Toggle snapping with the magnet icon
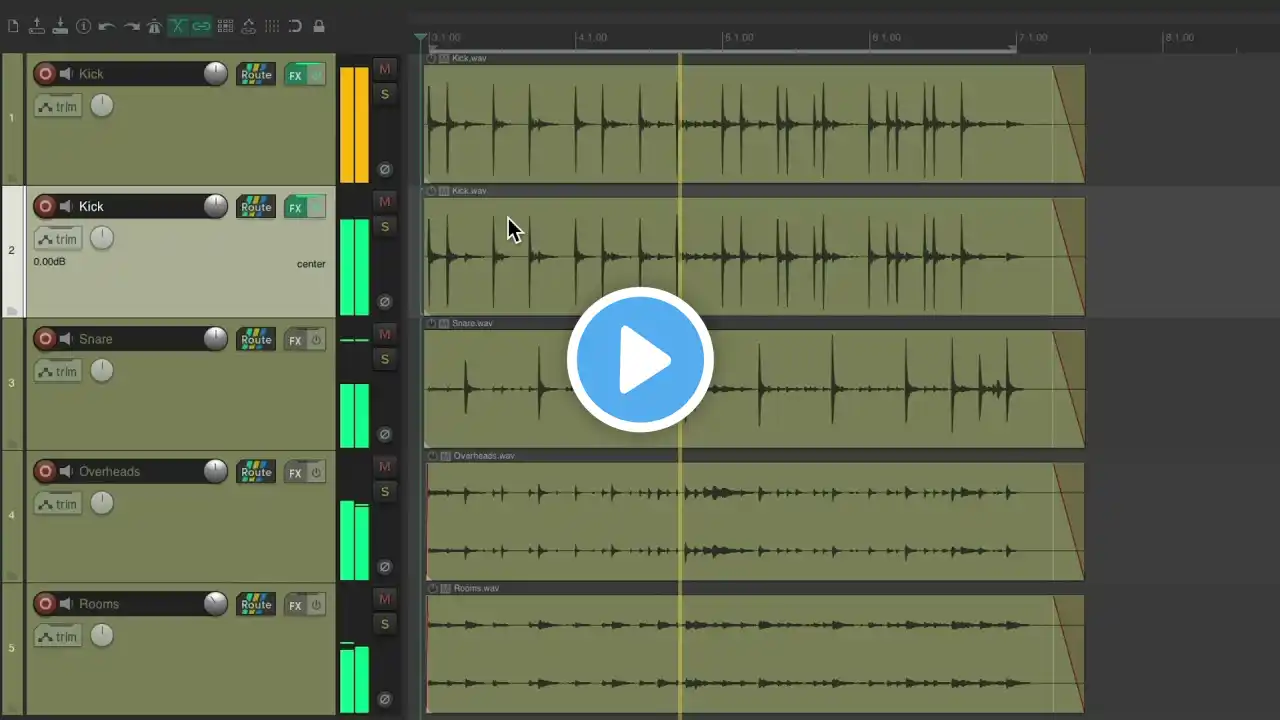This screenshot has height=720, width=1280. [295, 26]
